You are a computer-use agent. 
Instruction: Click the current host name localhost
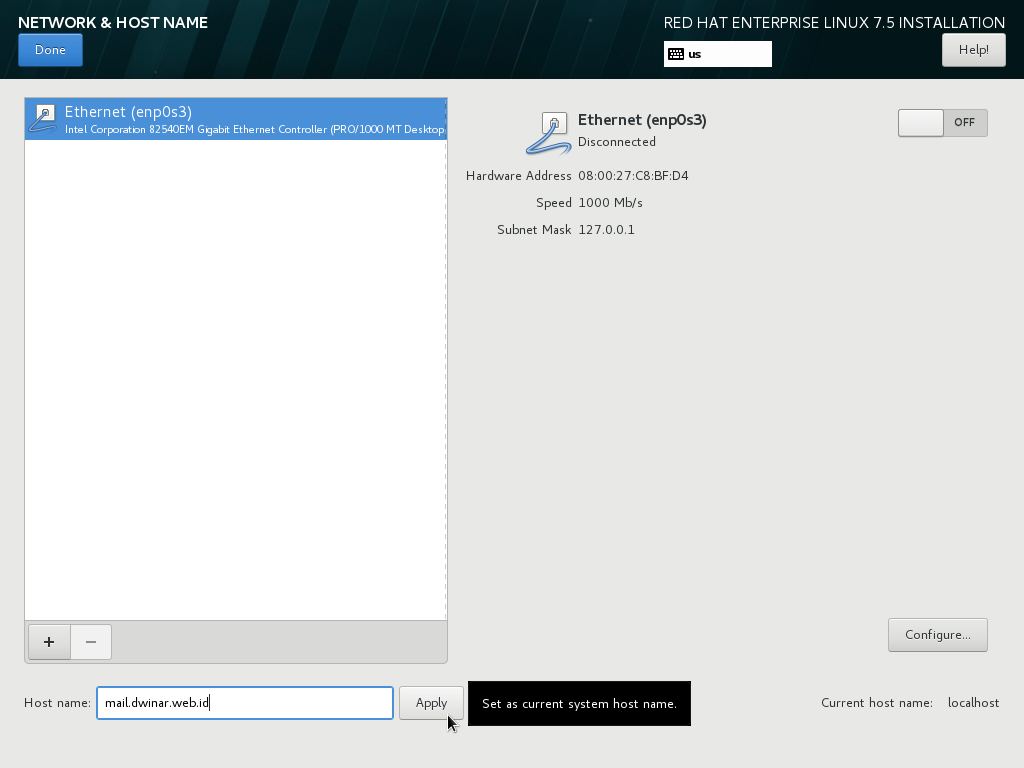(x=973, y=703)
